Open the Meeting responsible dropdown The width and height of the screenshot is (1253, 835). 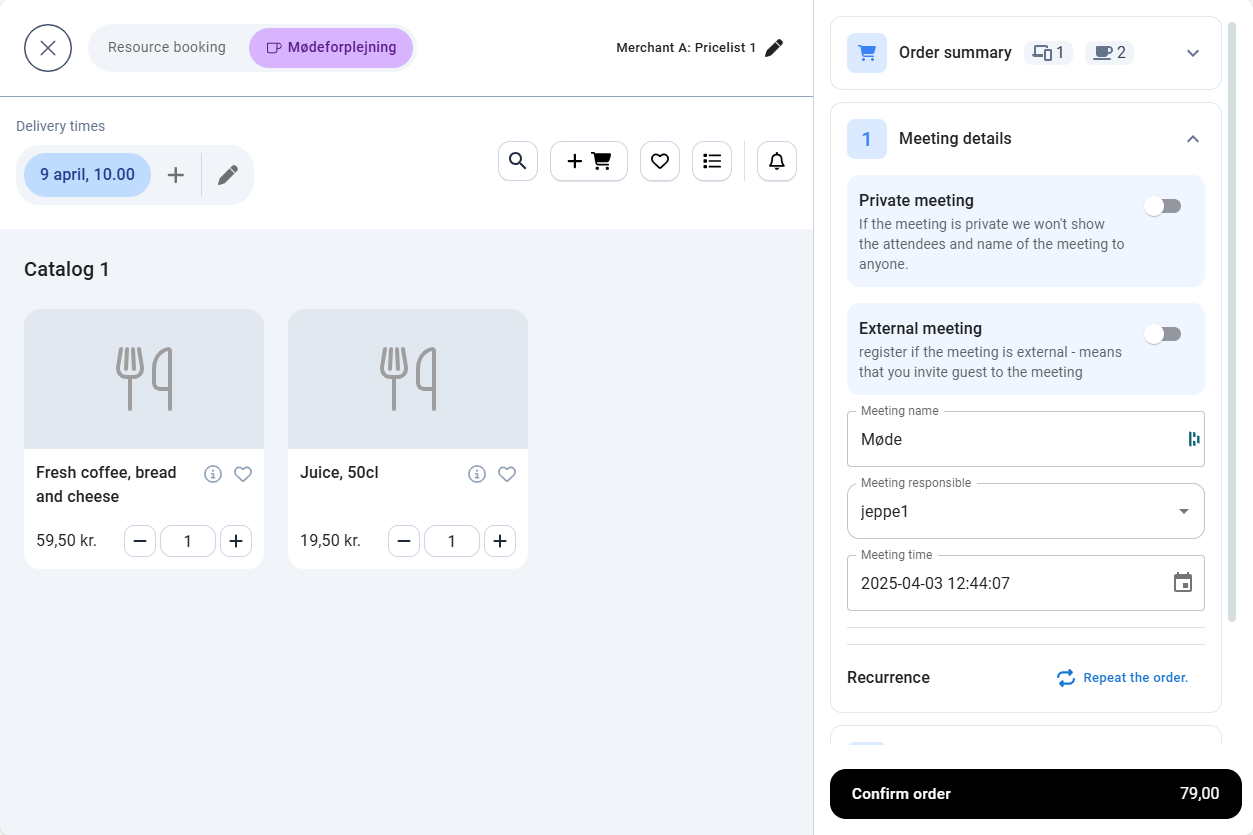1026,511
